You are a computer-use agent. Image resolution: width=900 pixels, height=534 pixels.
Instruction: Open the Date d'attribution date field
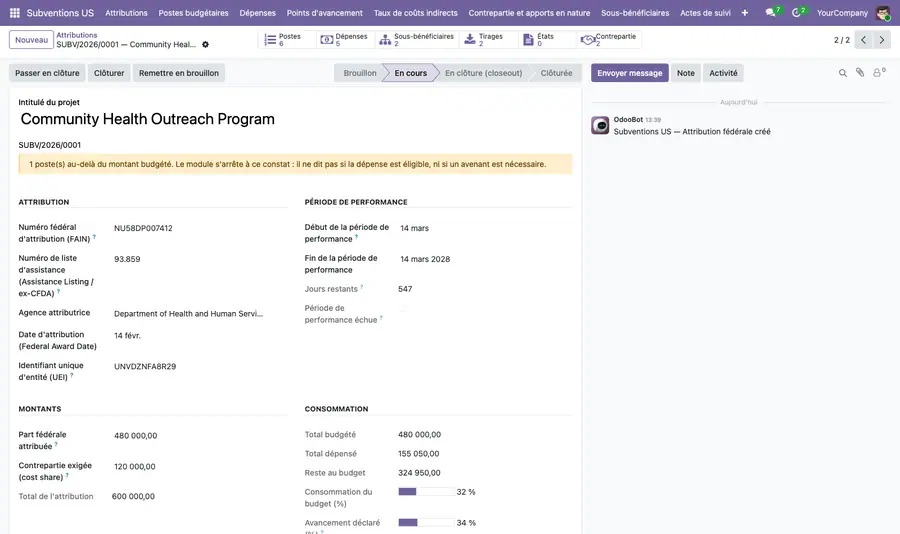(x=200, y=335)
